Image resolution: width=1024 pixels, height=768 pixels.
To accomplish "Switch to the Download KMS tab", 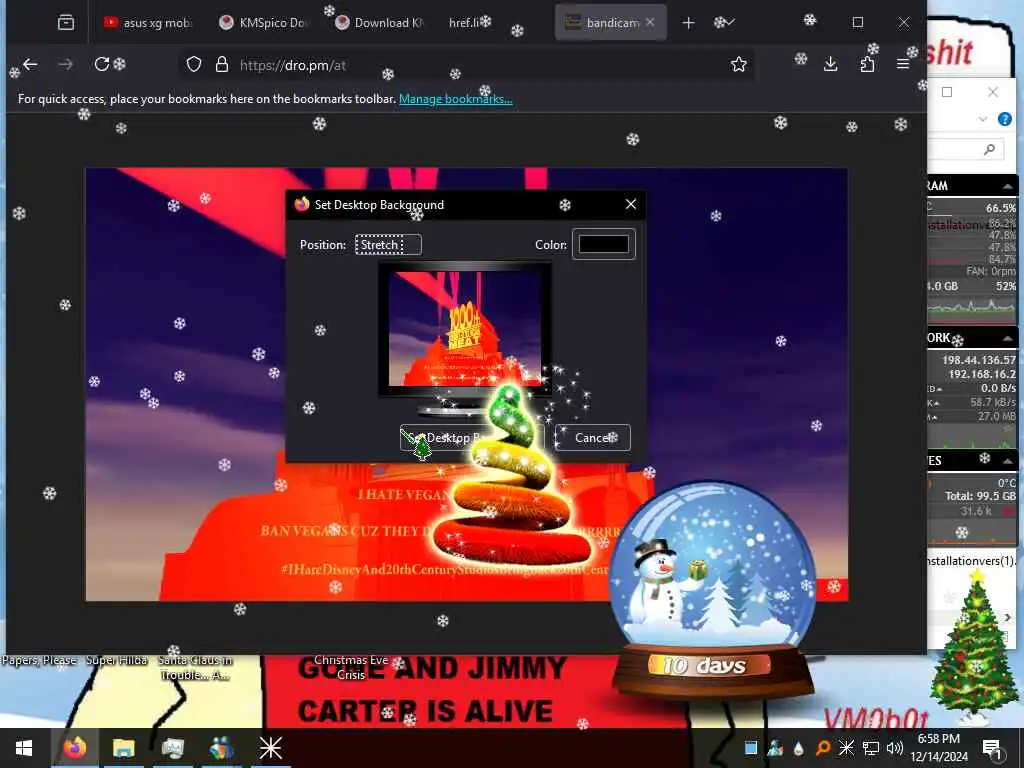I will pos(380,23).
